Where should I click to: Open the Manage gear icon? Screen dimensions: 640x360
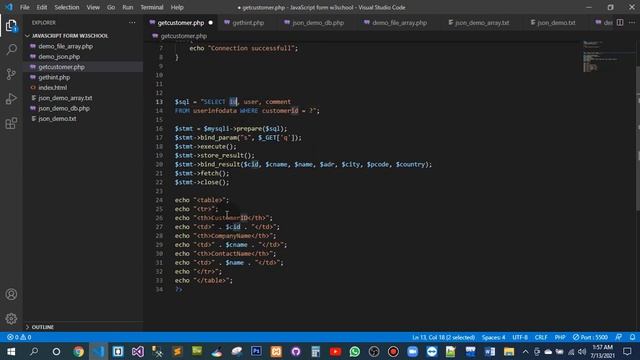[11, 318]
